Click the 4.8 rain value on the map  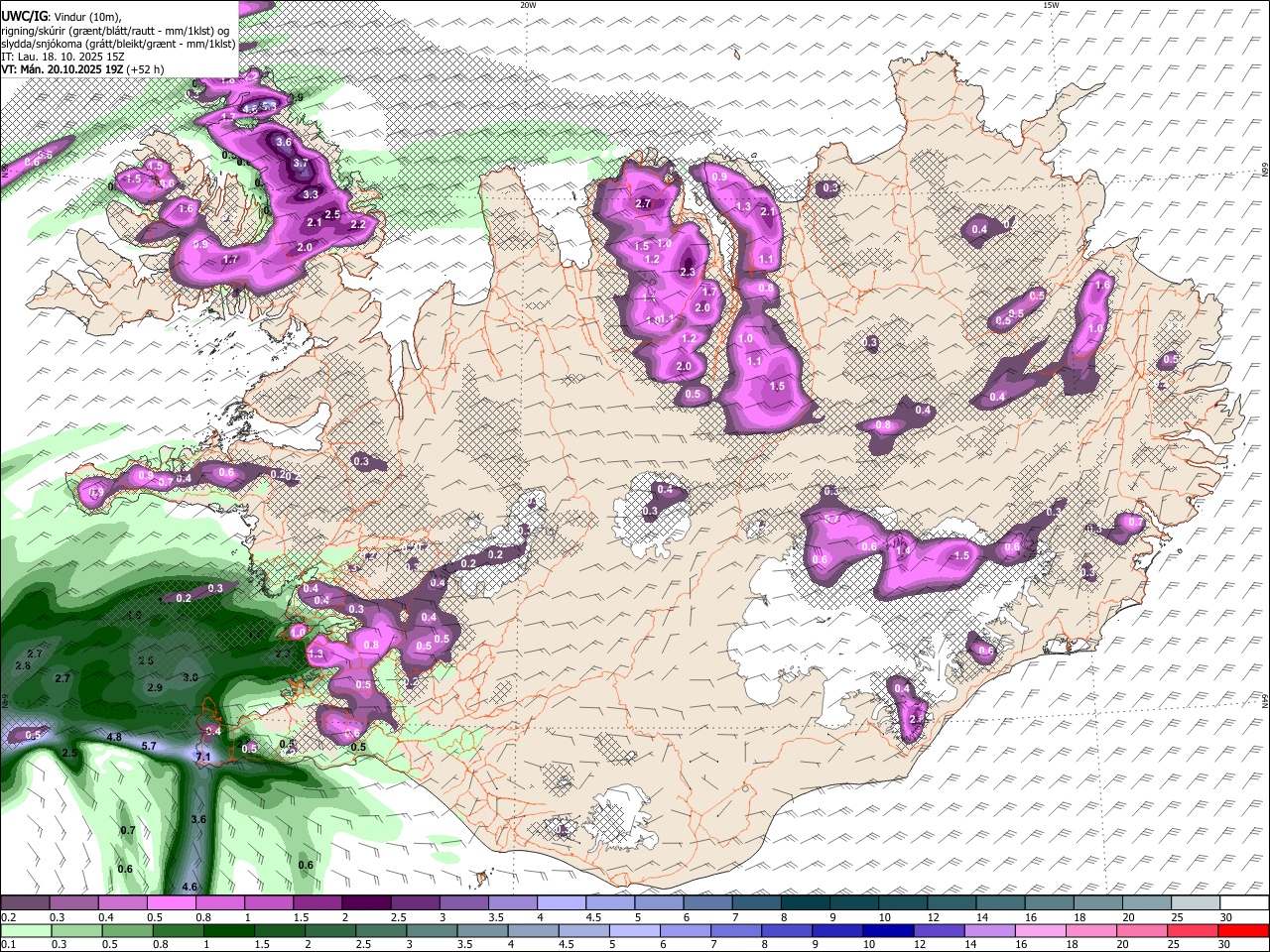click(114, 737)
